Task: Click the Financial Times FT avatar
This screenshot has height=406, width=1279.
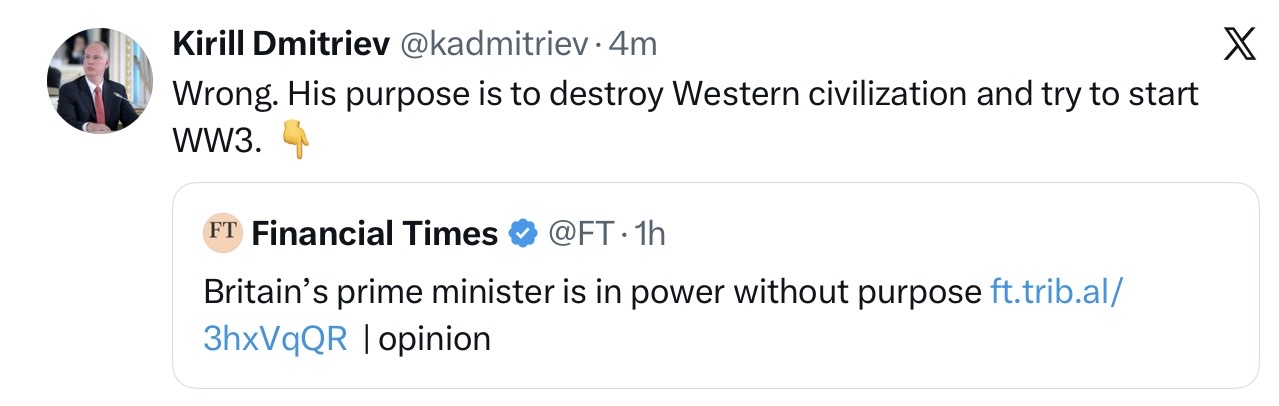Action: tap(222, 233)
